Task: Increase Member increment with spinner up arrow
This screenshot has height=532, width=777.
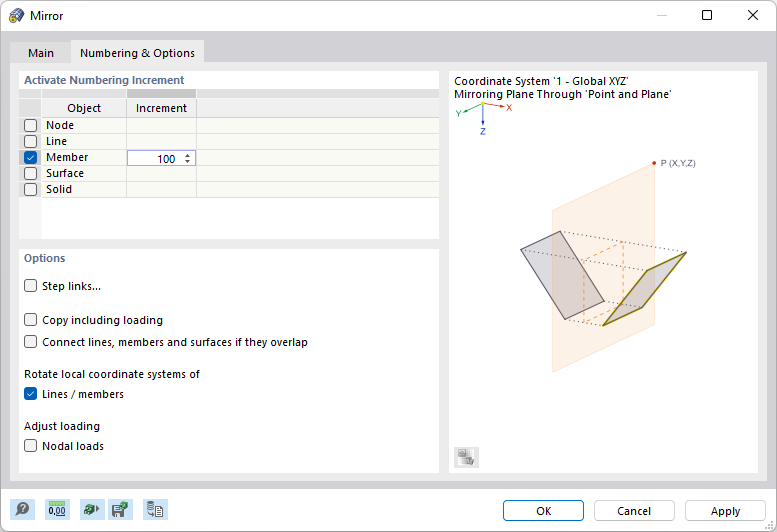Action: coord(187,155)
